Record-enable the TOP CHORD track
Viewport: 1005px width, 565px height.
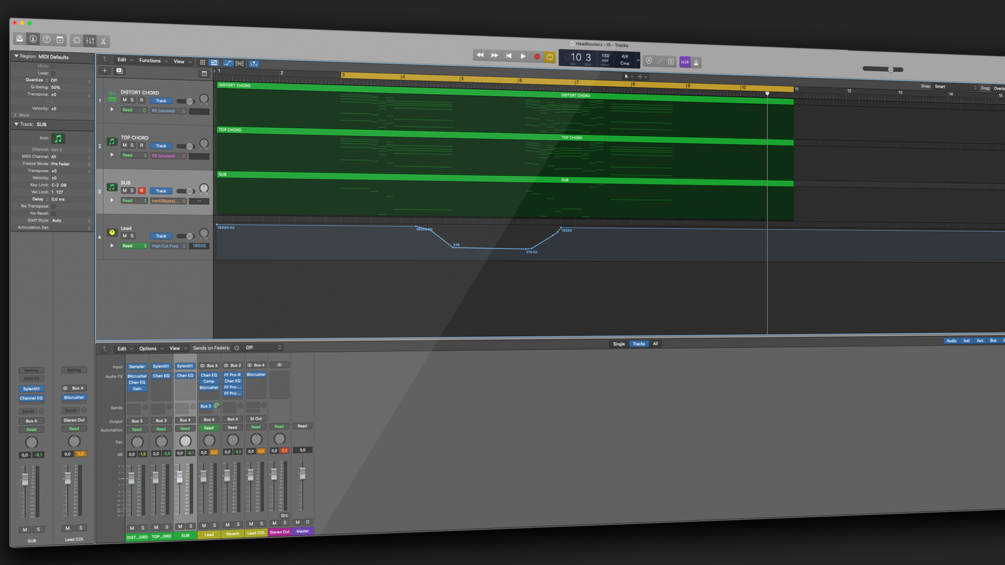point(142,145)
